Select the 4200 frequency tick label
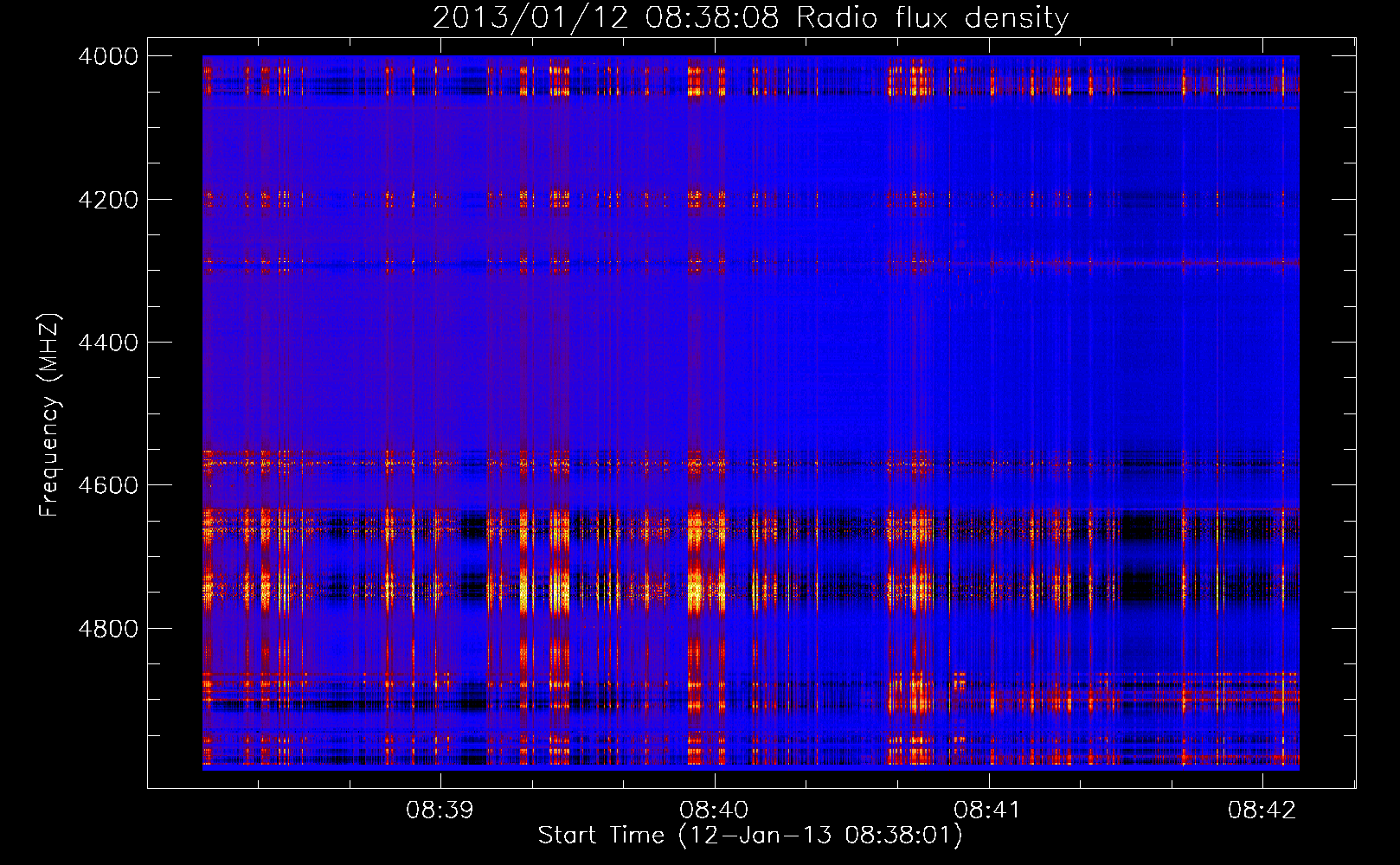 (x=108, y=200)
